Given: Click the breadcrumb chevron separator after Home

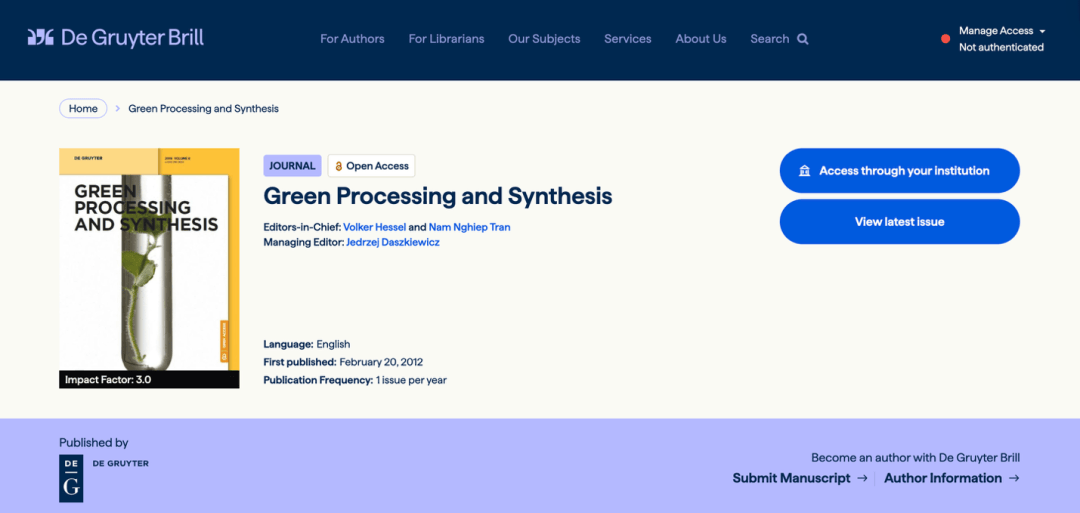Looking at the screenshot, I should (x=118, y=109).
